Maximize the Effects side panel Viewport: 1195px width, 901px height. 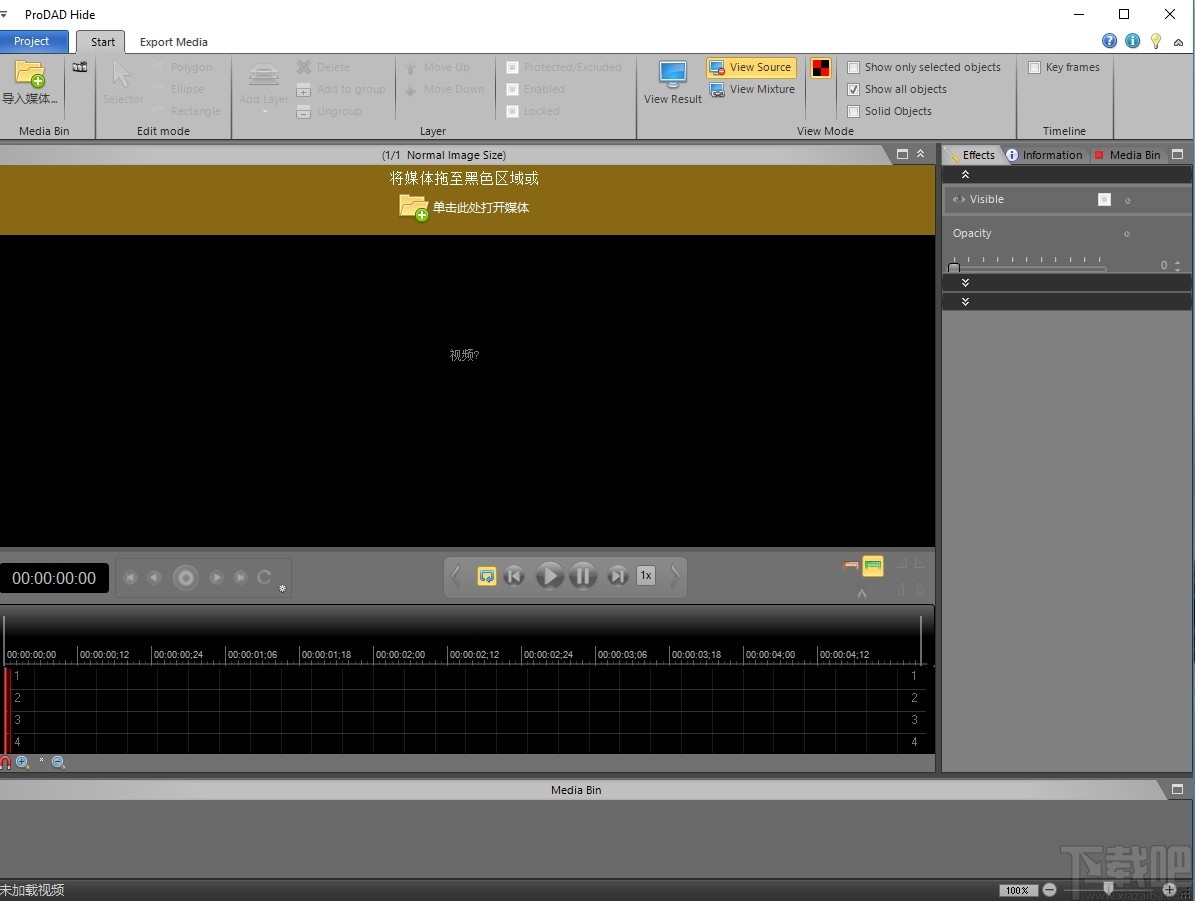click(x=1177, y=154)
